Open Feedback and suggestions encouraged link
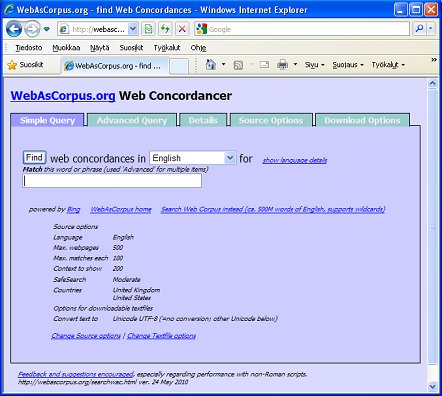The width and height of the screenshot is (442, 396). click(76, 374)
